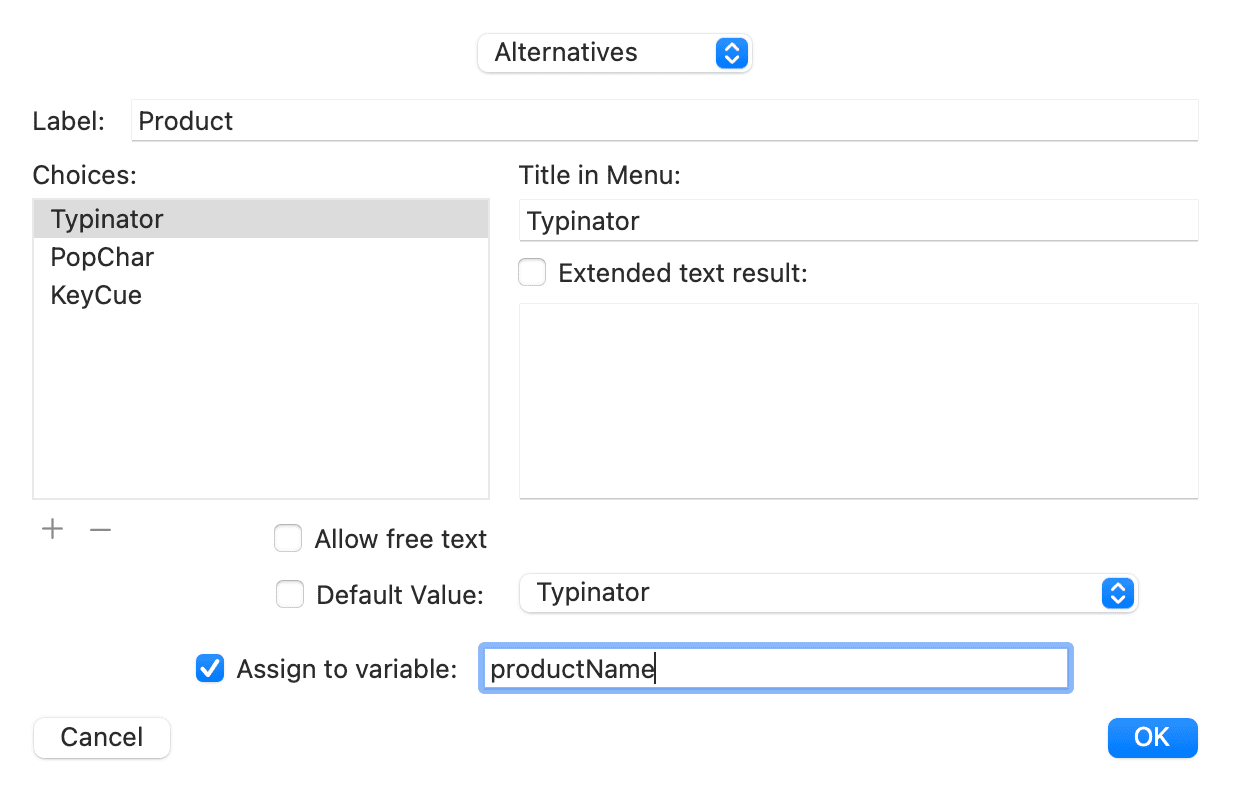The height and width of the screenshot is (788, 1234).
Task: Click the minus icon to remove a choice
Action: point(100,528)
